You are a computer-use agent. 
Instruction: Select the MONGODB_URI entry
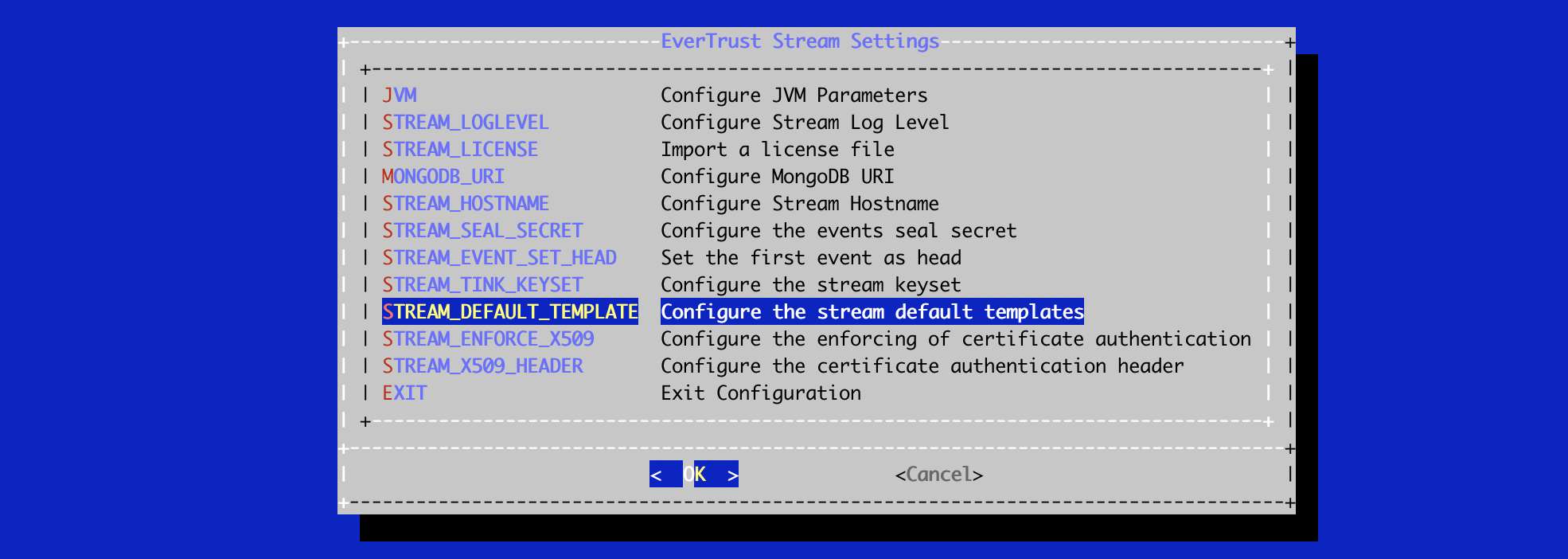443,177
